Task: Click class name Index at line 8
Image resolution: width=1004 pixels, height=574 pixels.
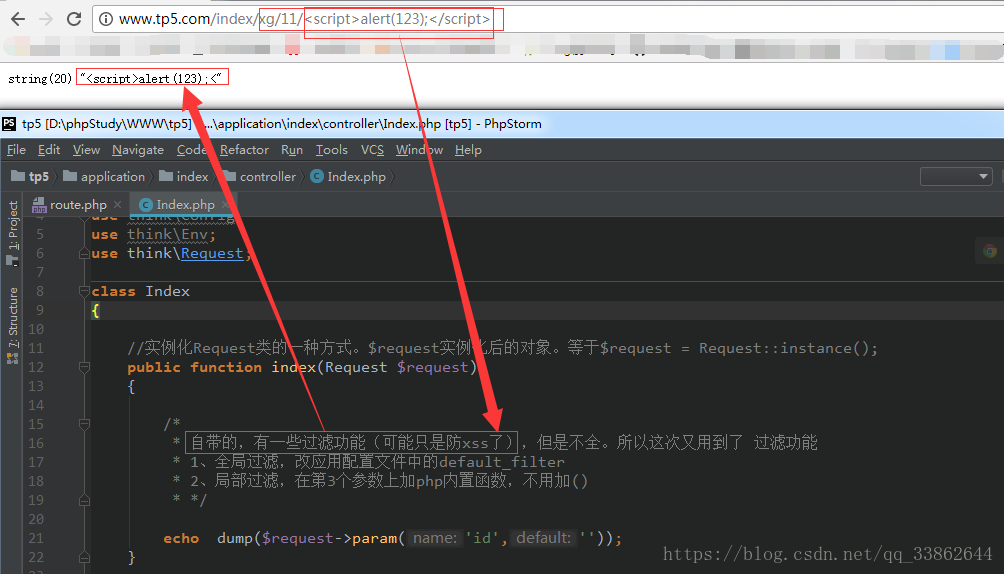Action: coord(167,291)
